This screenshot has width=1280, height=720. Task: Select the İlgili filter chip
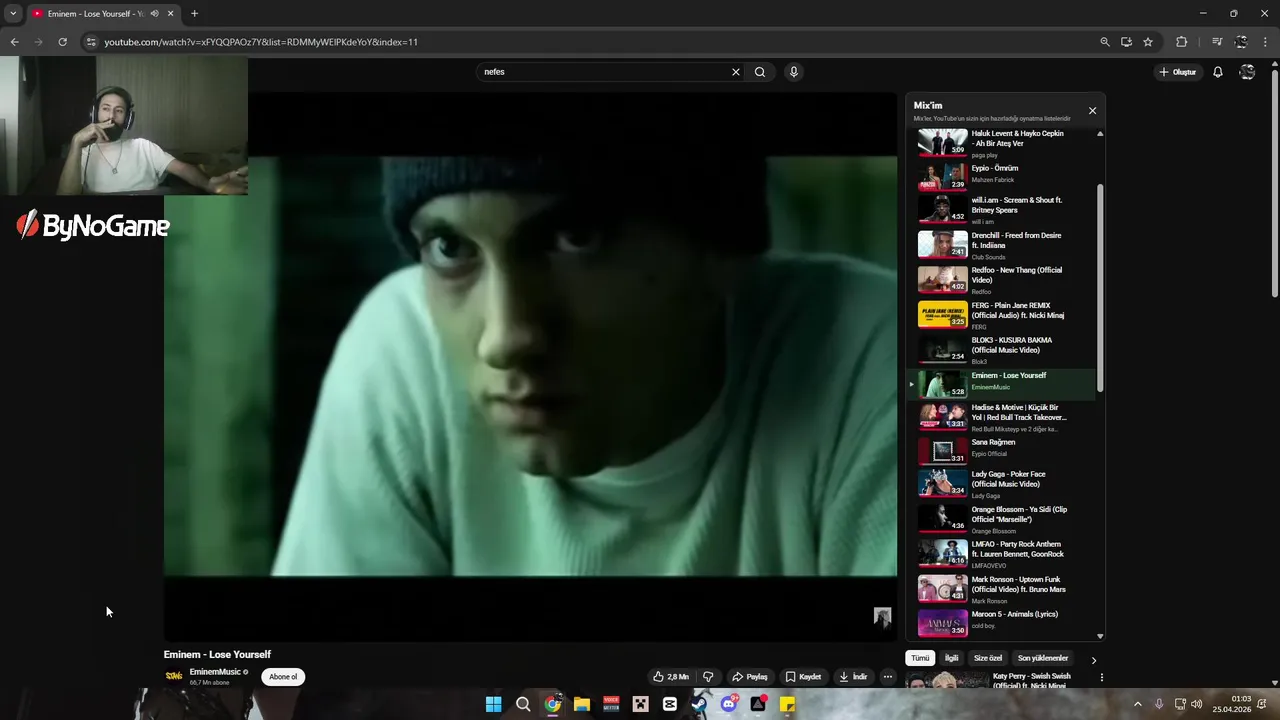coord(952,658)
